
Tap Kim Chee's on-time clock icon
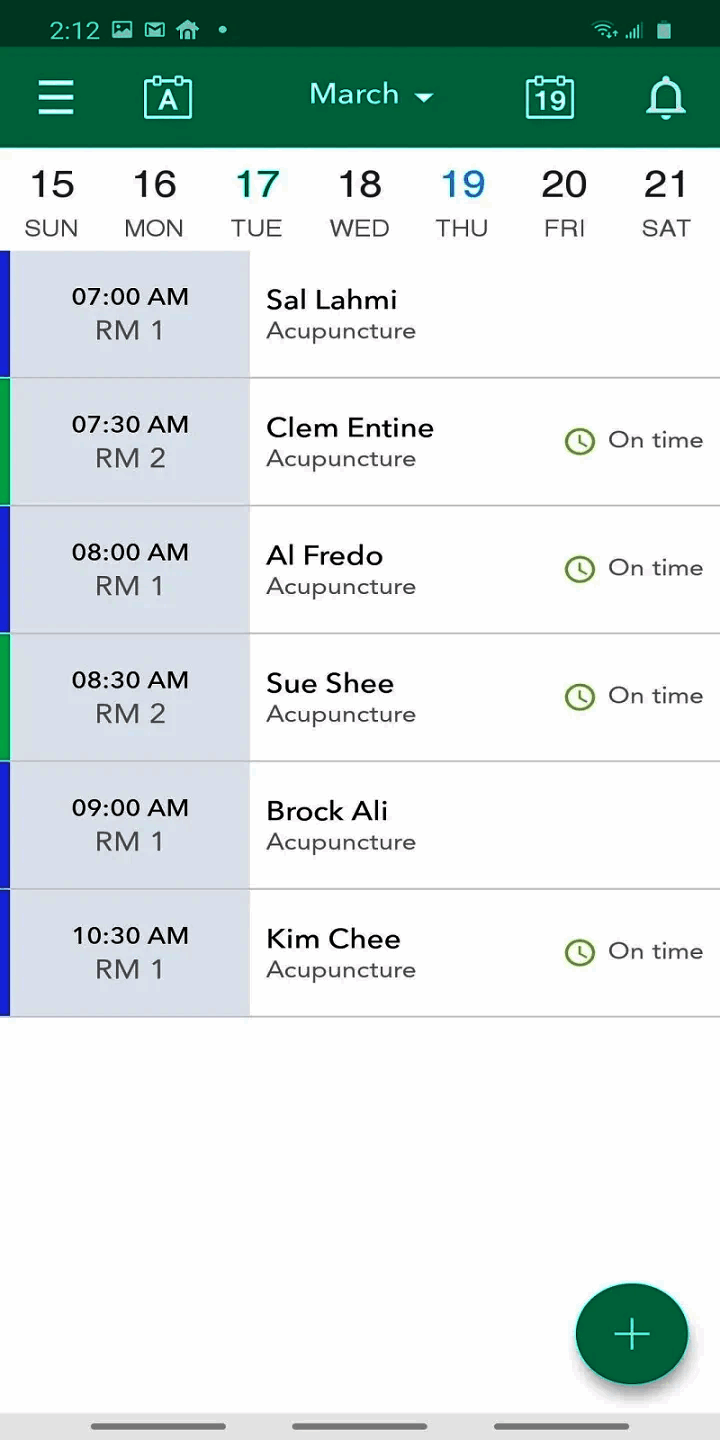[x=580, y=952]
